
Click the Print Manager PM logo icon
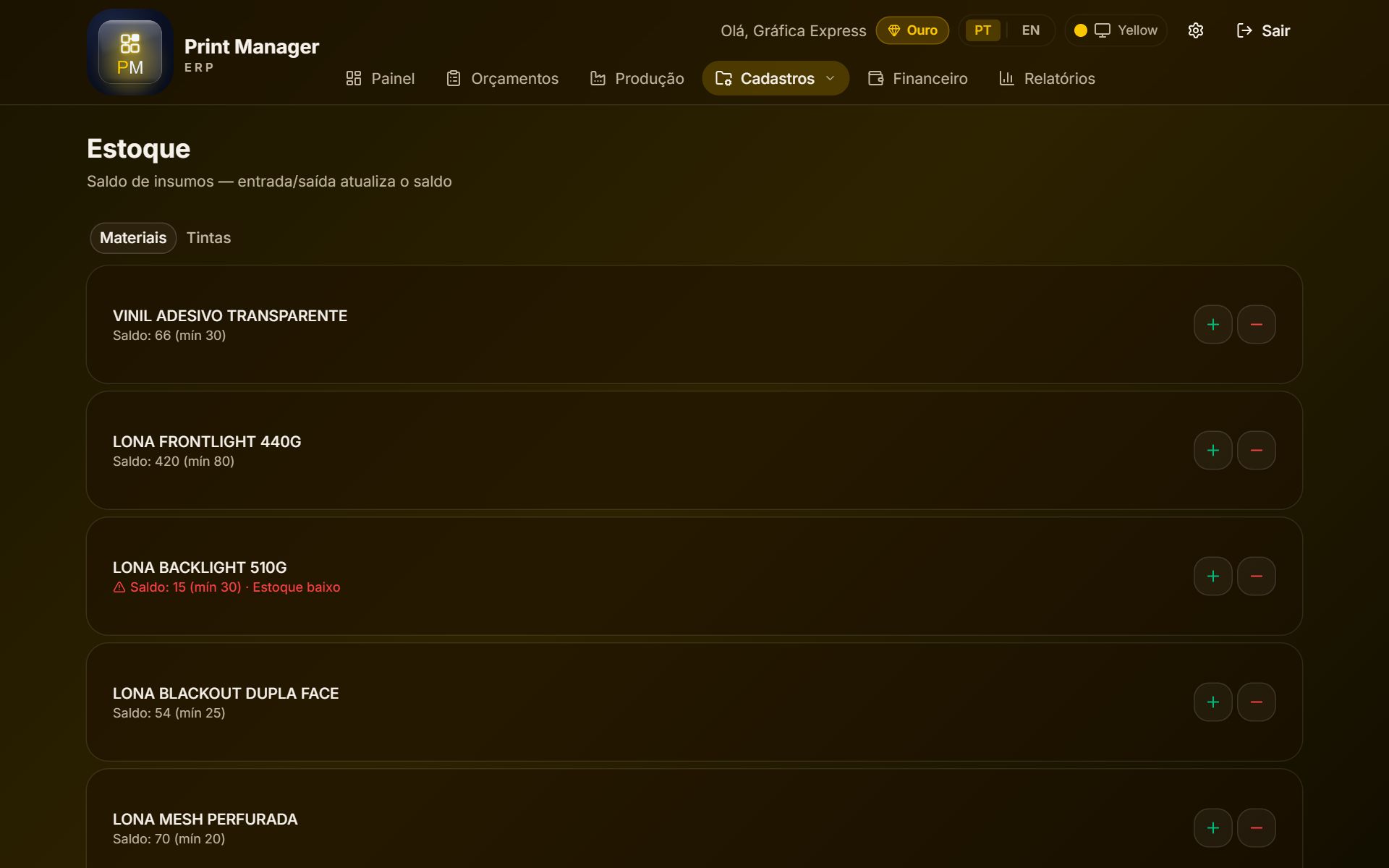(130, 52)
